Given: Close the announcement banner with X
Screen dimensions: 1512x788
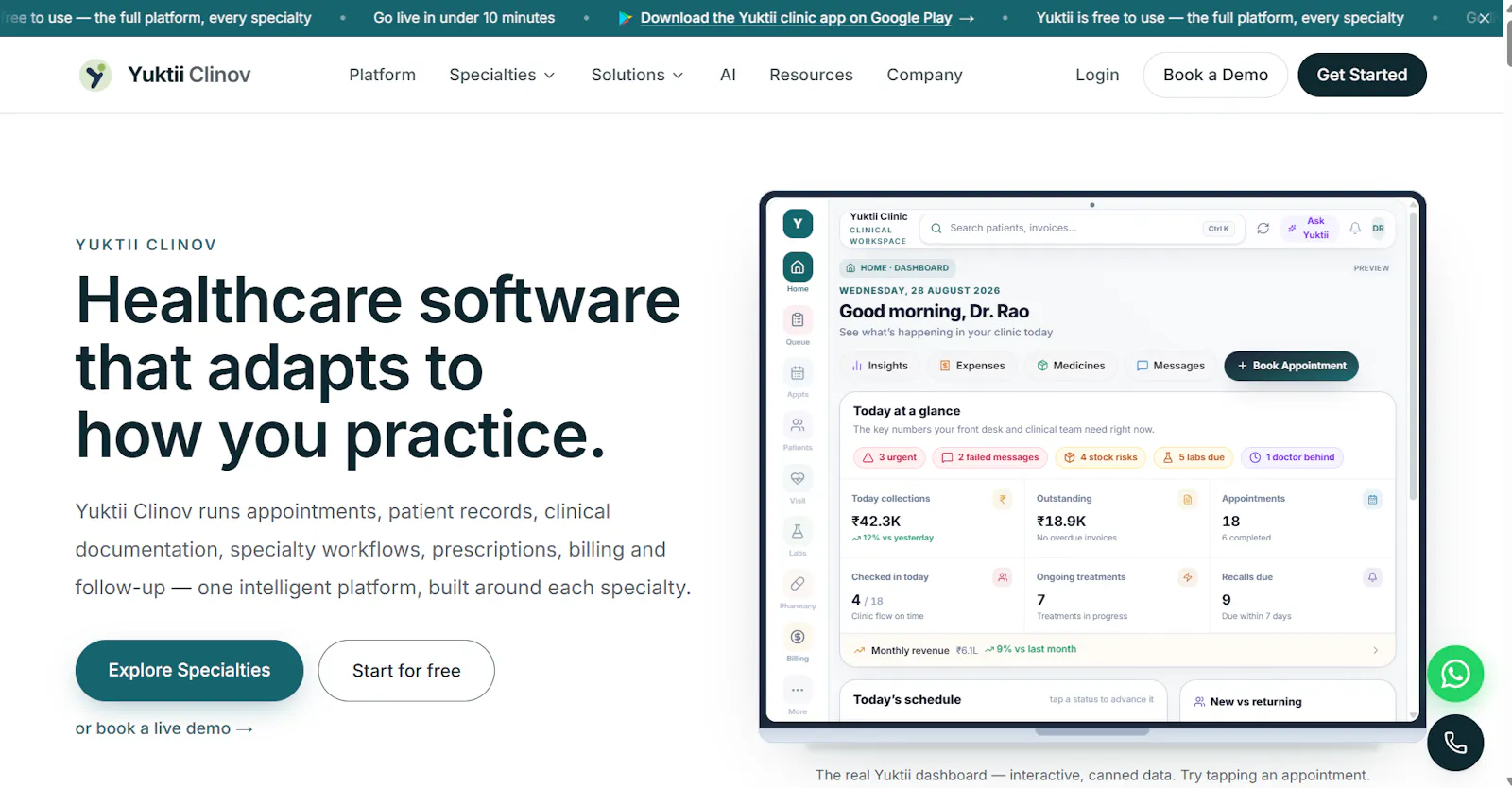Looking at the screenshot, I should click(1485, 18).
